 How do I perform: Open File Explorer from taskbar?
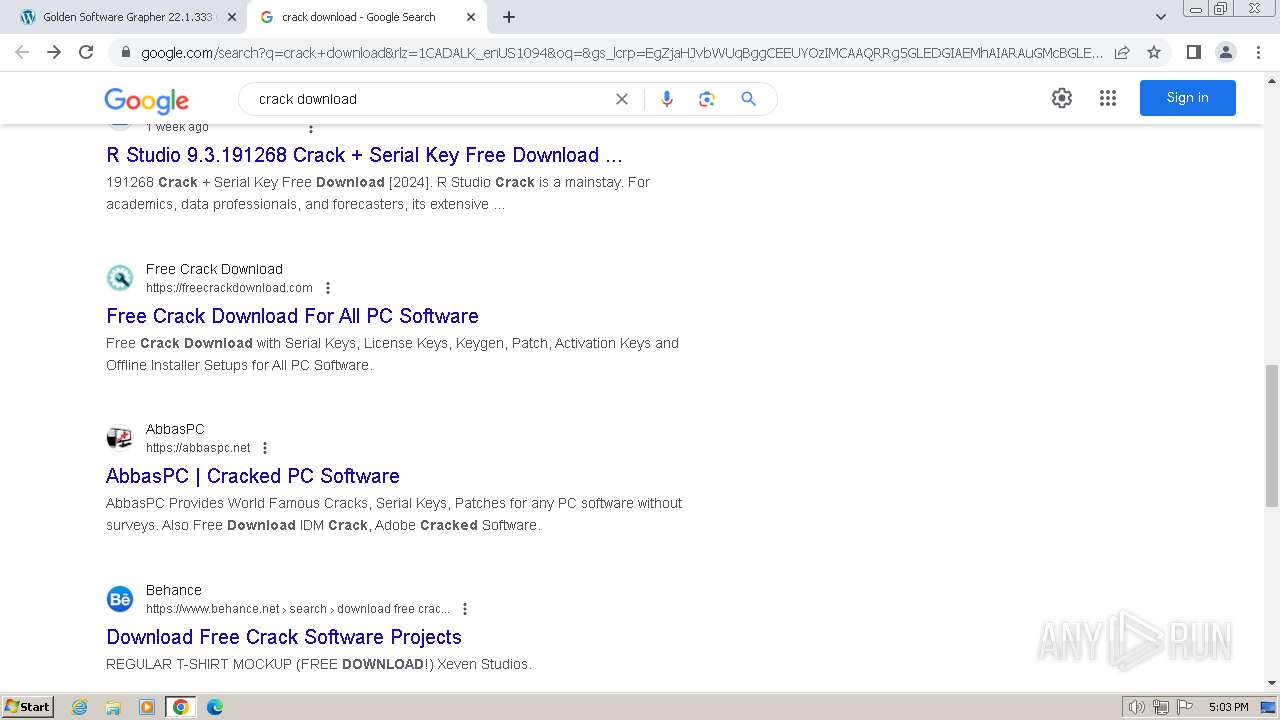(x=113, y=707)
